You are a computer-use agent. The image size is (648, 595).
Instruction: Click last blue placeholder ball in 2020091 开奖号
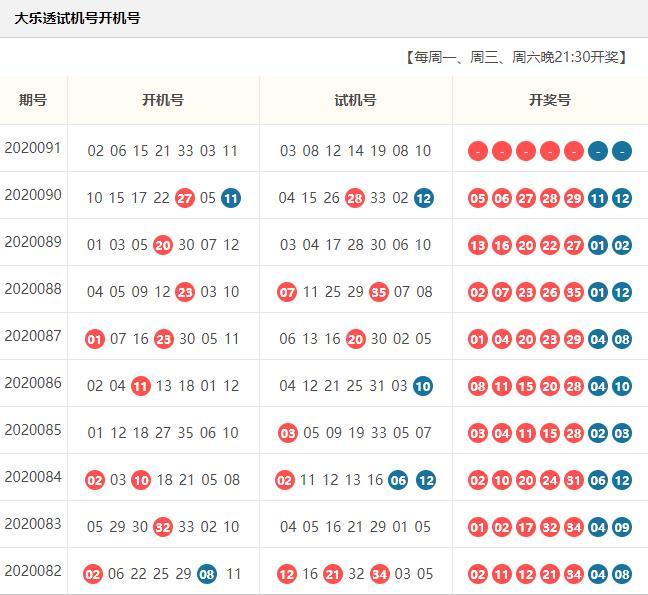pyautogui.click(x=622, y=151)
